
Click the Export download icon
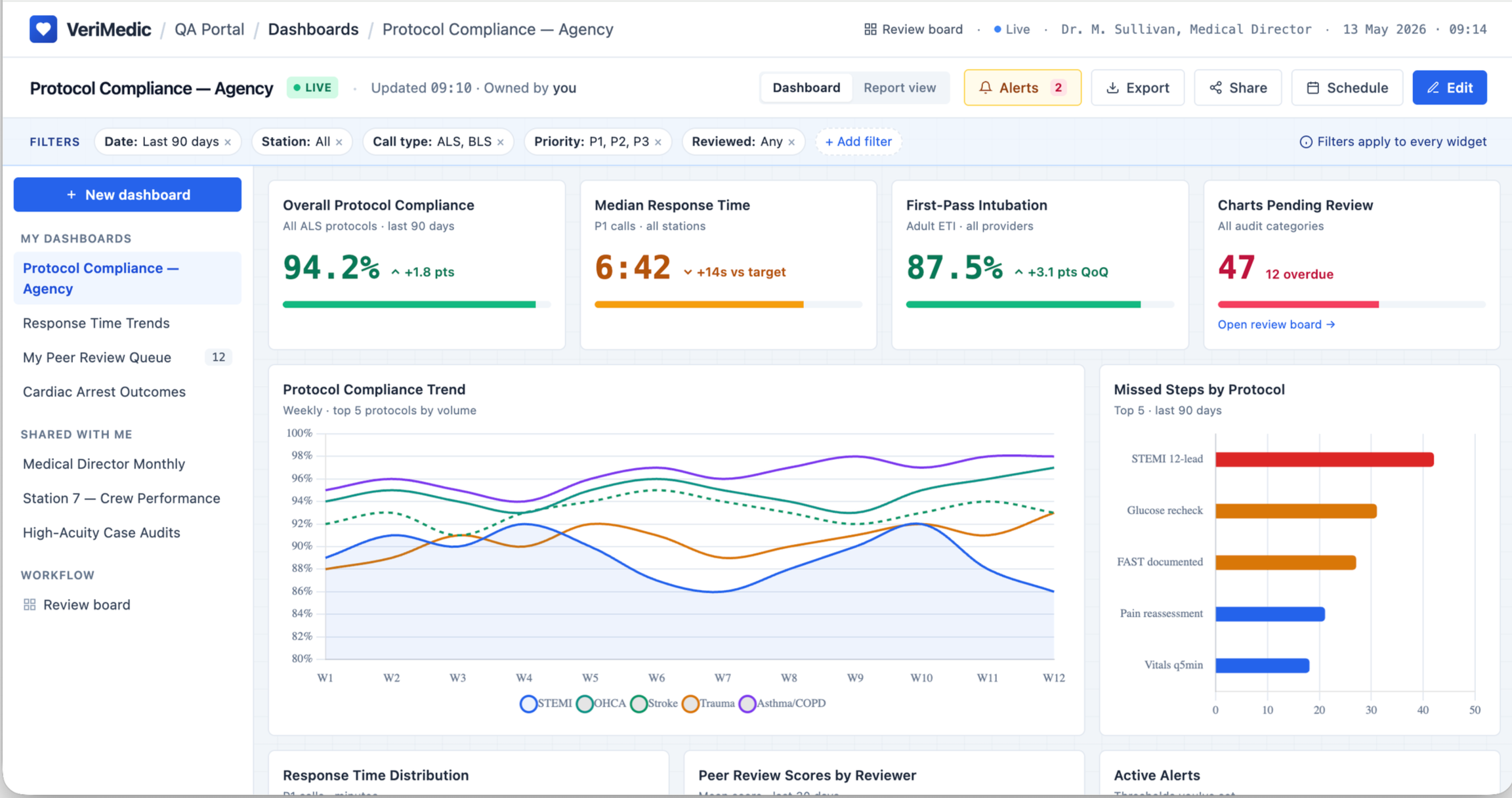point(1112,88)
